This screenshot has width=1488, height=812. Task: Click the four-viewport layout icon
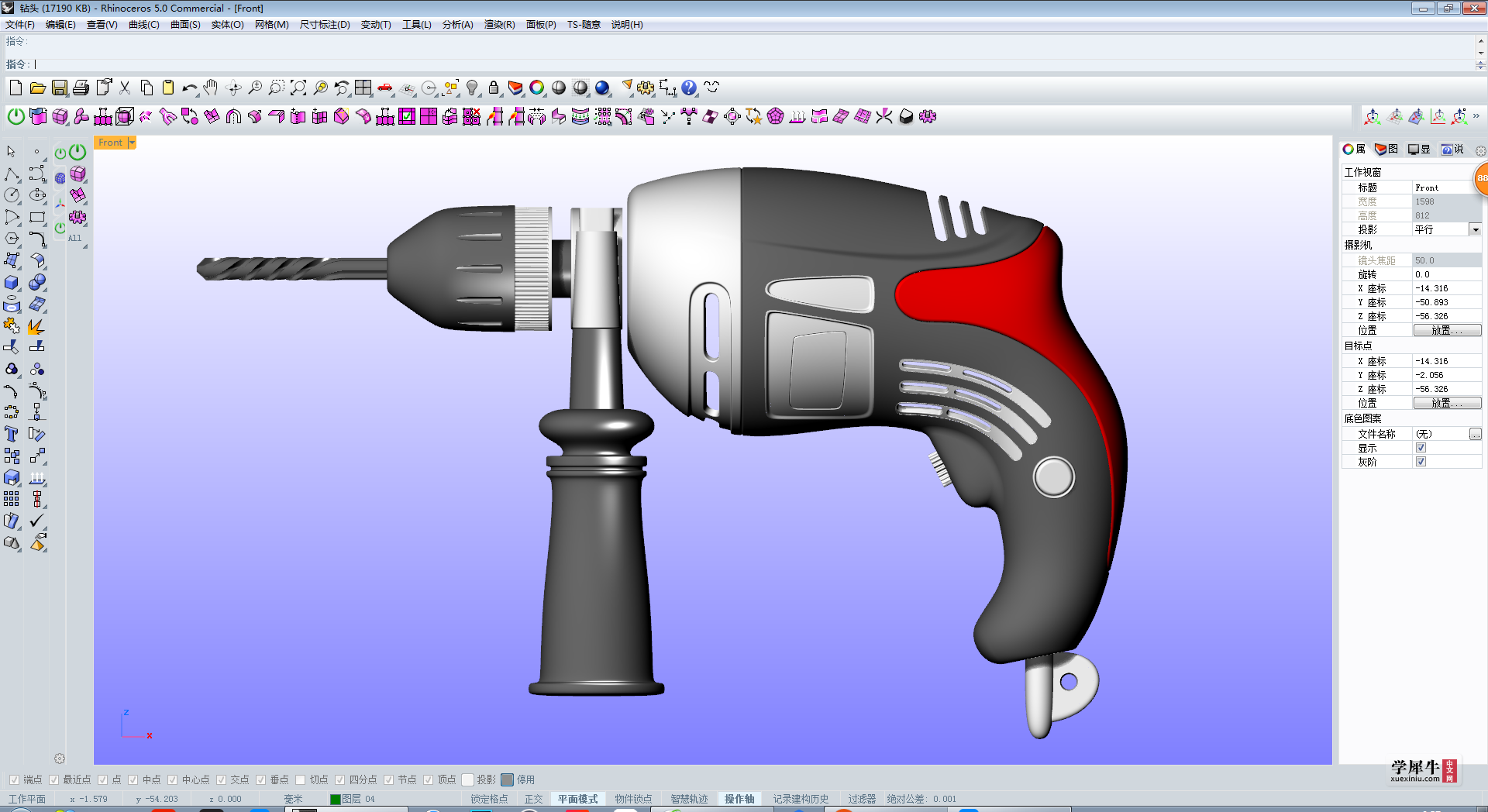tap(363, 88)
